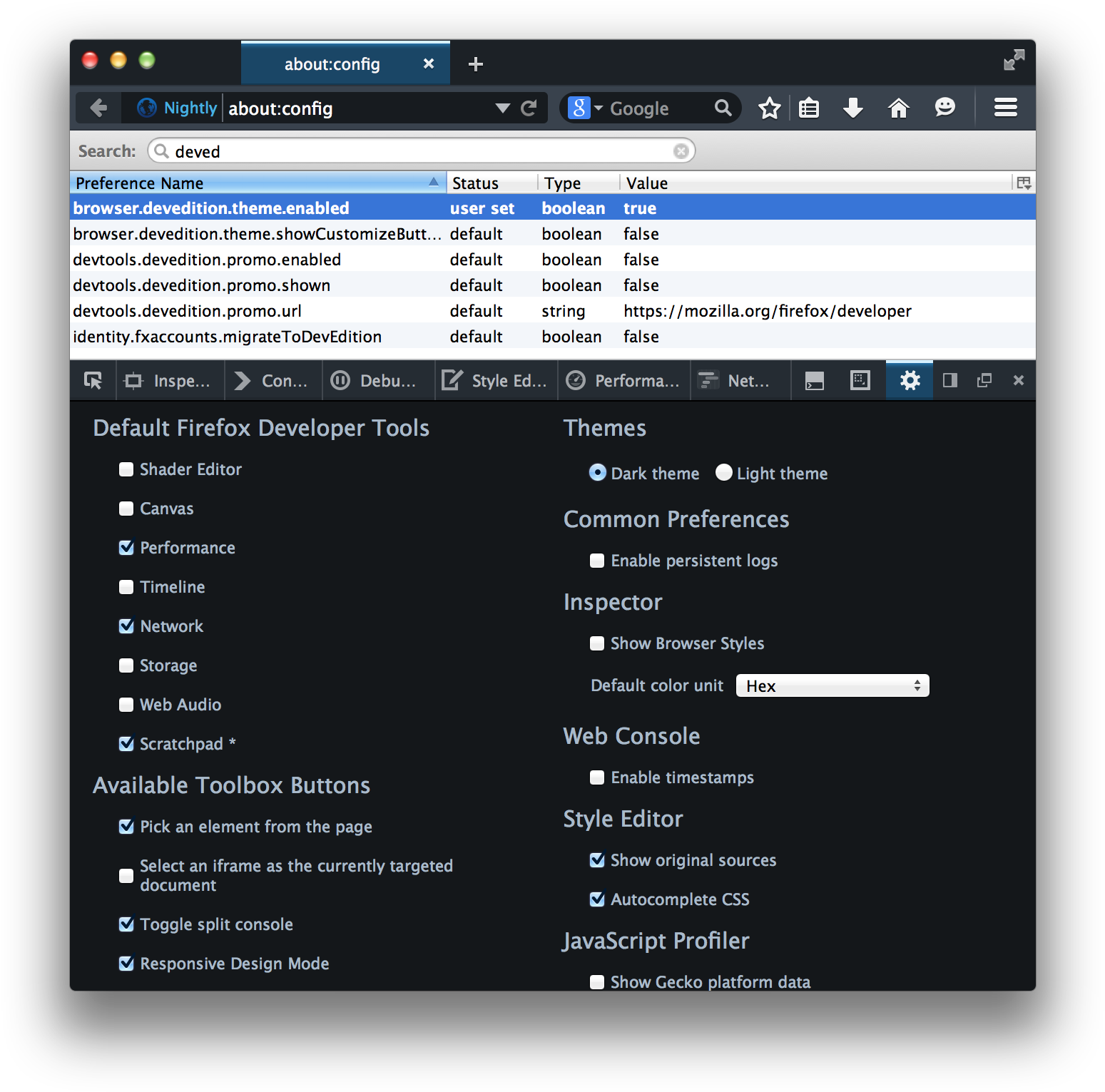1105x1092 pixels.
Task: Switch to the Network tab
Action: point(740,380)
